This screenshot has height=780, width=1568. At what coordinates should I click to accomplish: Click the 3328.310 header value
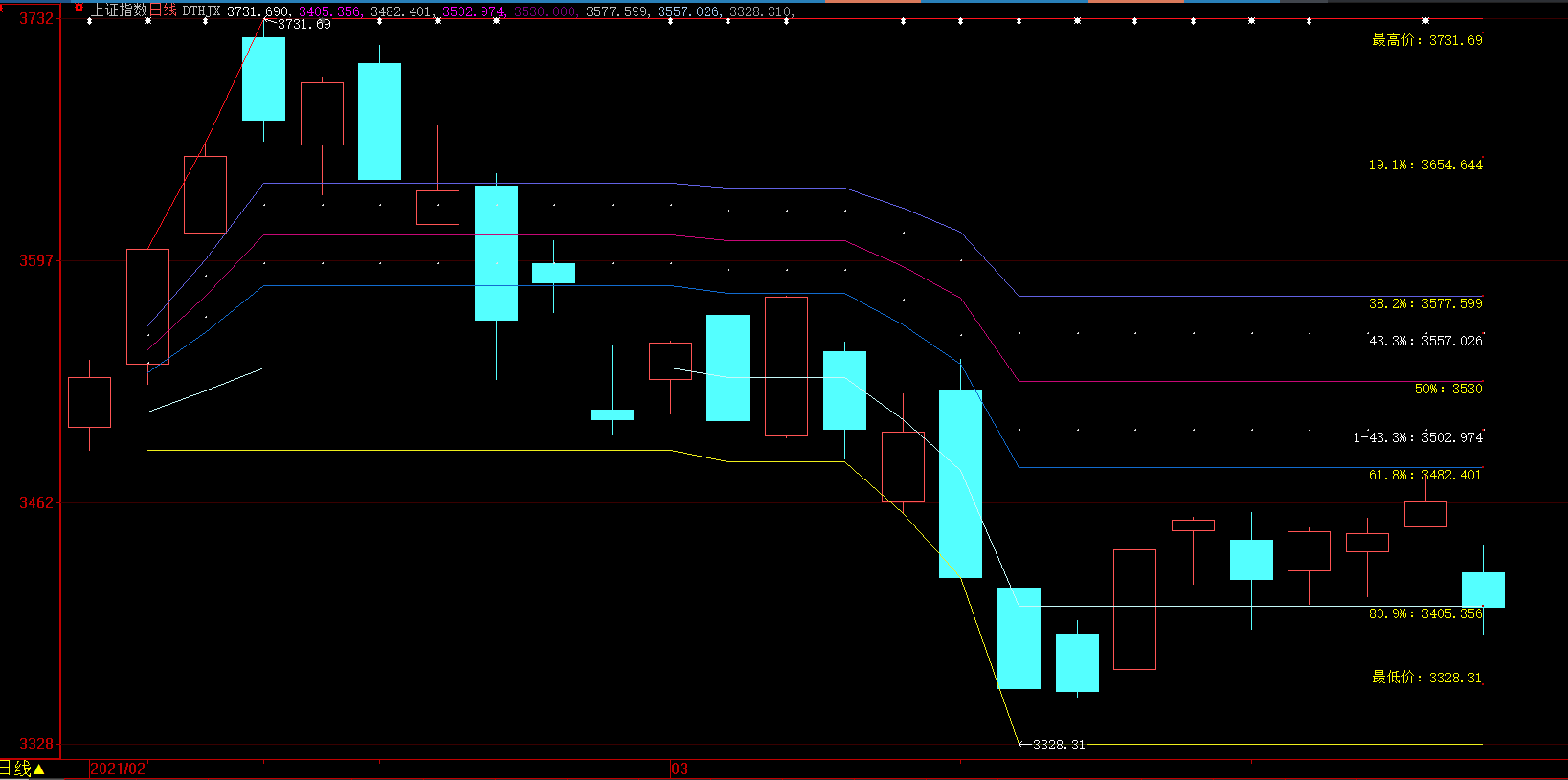(761, 11)
